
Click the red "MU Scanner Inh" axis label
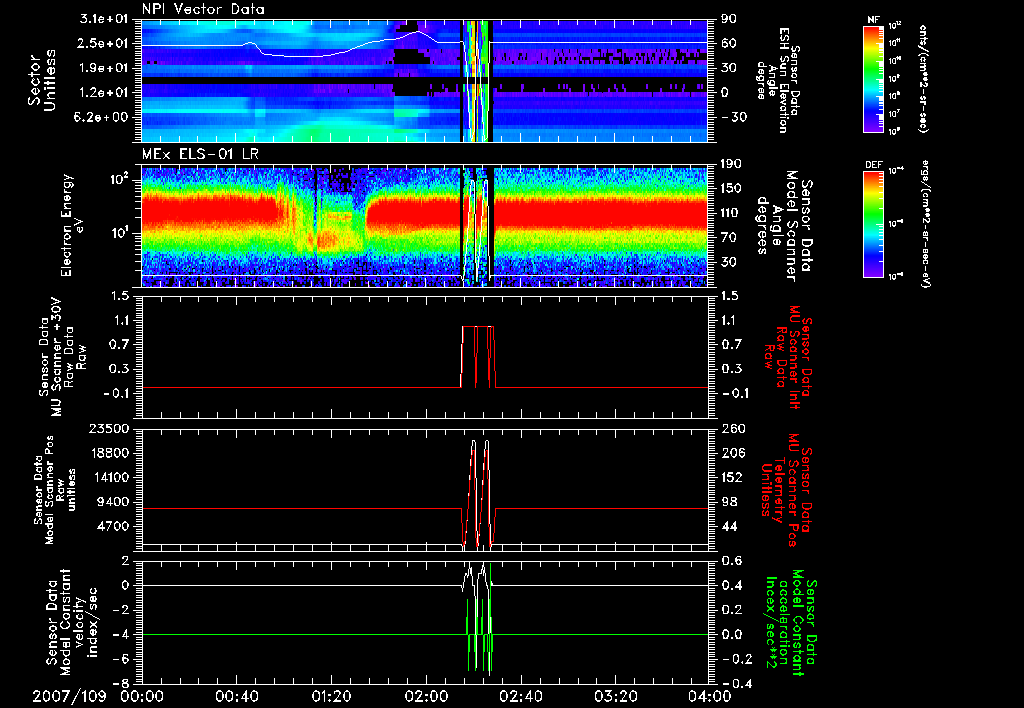(788, 357)
